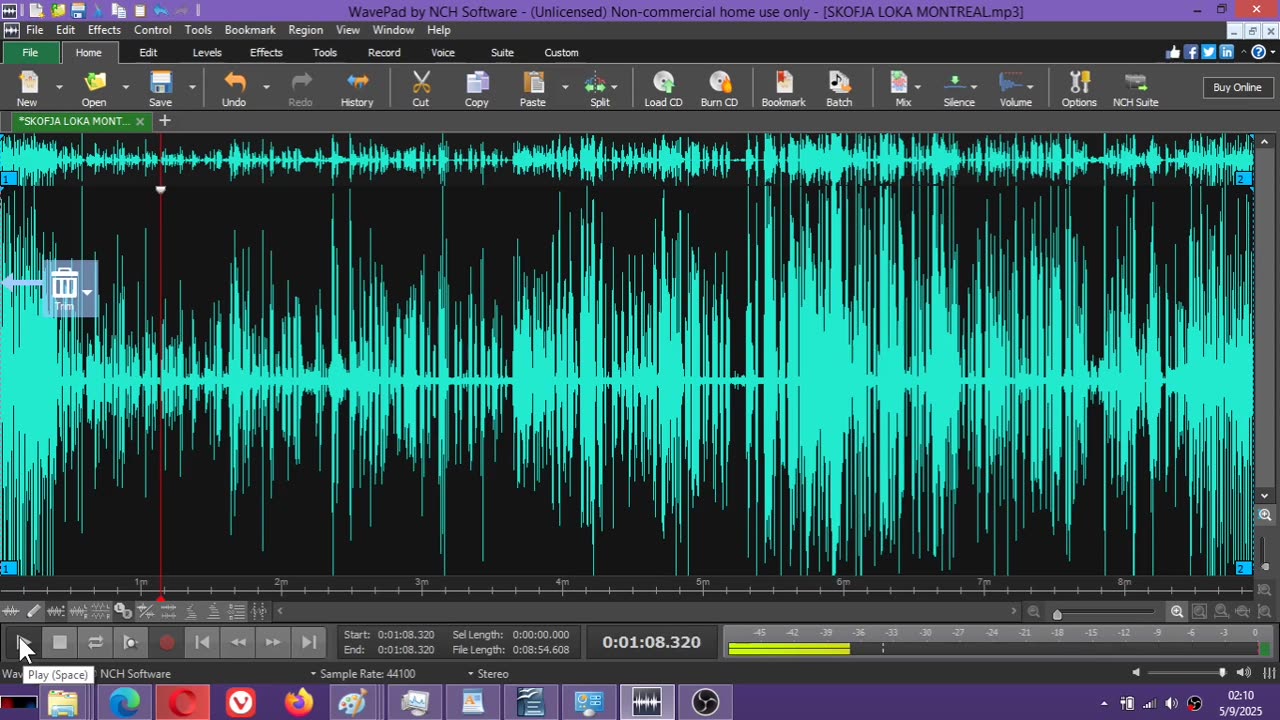Viewport: 1280px width, 720px height.
Task: Click the scroll-right arrow below the waveform
Action: click(1013, 611)
